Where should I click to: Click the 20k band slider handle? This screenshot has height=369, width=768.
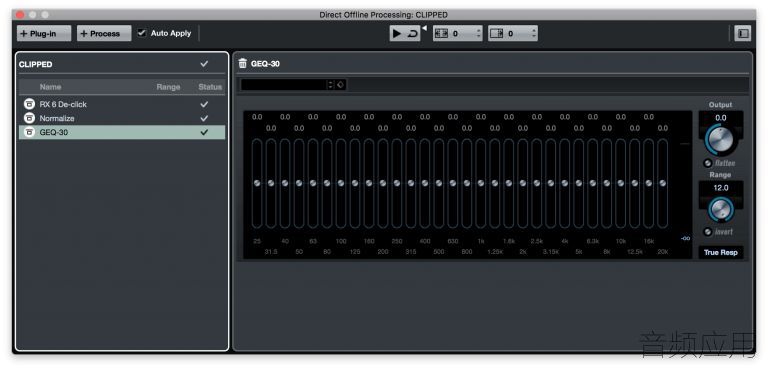click(x=663, y=183)
